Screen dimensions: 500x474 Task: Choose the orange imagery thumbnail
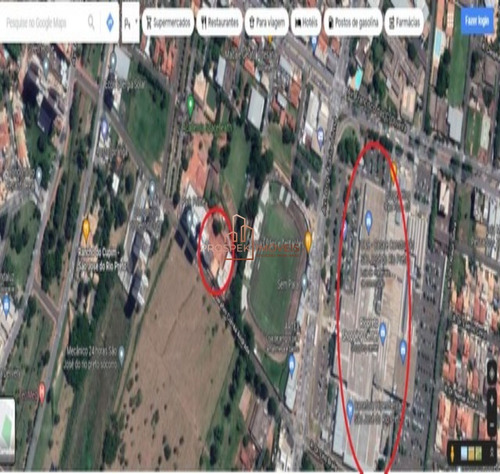471,454
